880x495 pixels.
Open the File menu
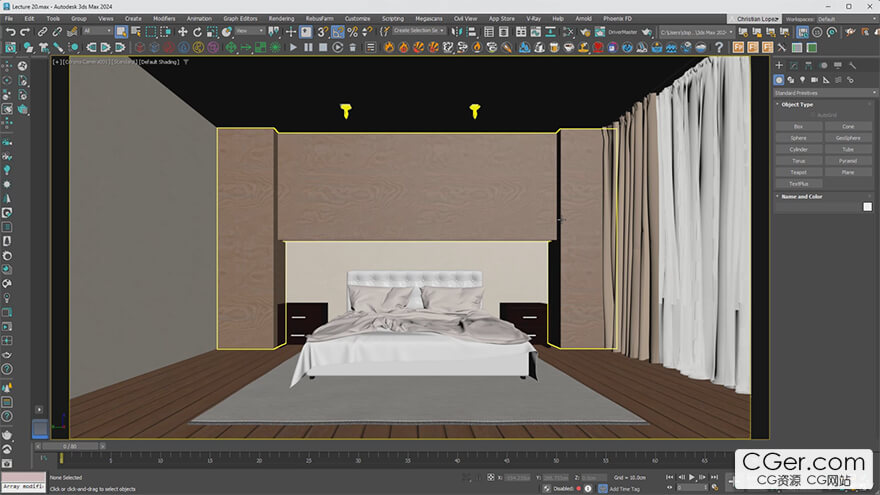[9, 19]
